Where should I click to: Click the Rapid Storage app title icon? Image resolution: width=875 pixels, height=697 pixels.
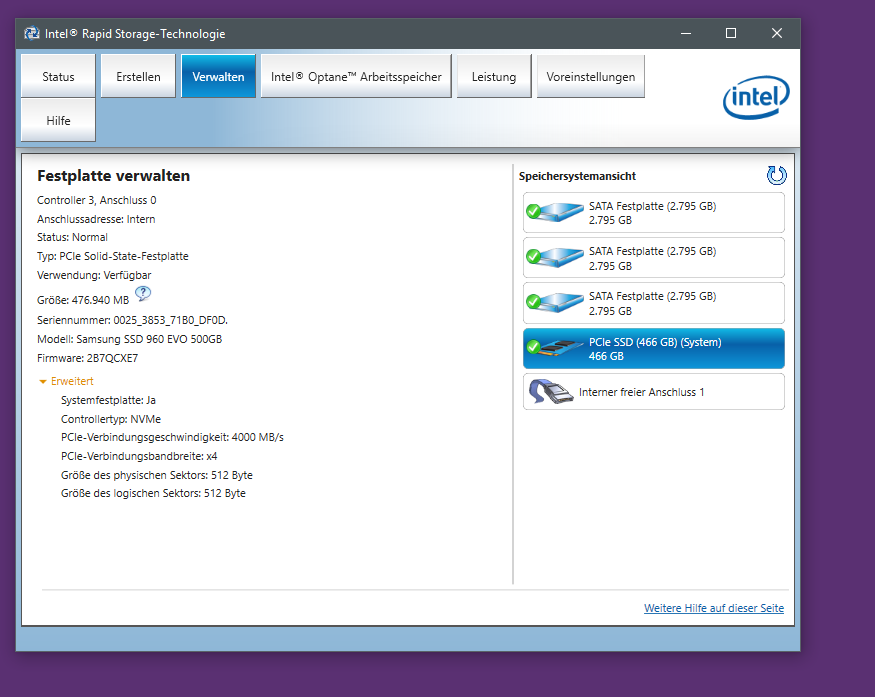tap(32, 33)
